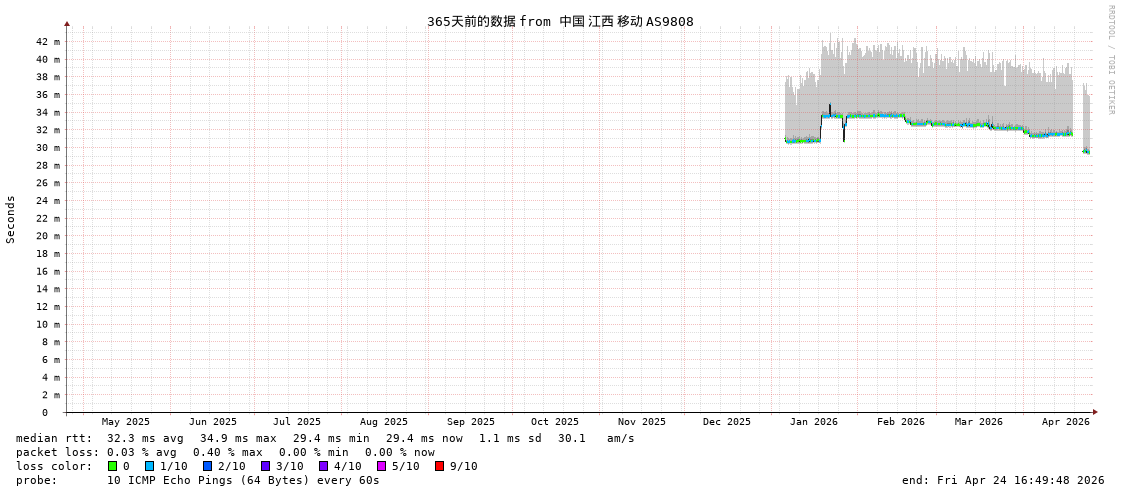Click the Jan 2026 x-axis label
Image resolution: width=1121 pixels, height=494 pixels.
click(x=813, y=422)
